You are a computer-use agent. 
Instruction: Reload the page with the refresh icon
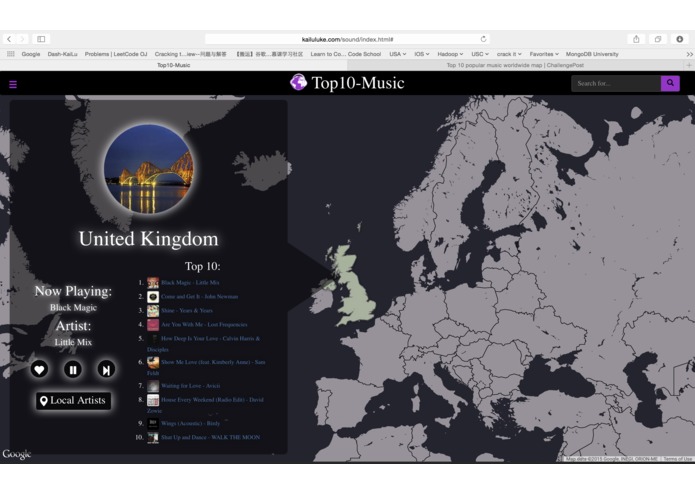(x=483, y=39)
